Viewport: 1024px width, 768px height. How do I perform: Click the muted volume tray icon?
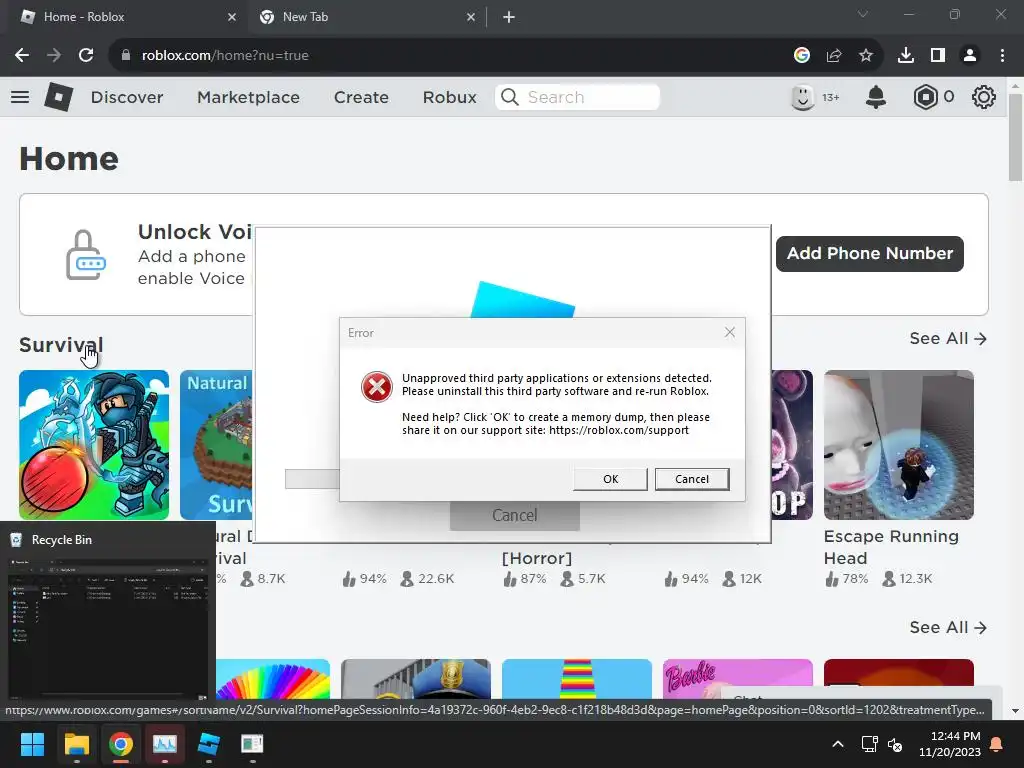pos(895,744)
